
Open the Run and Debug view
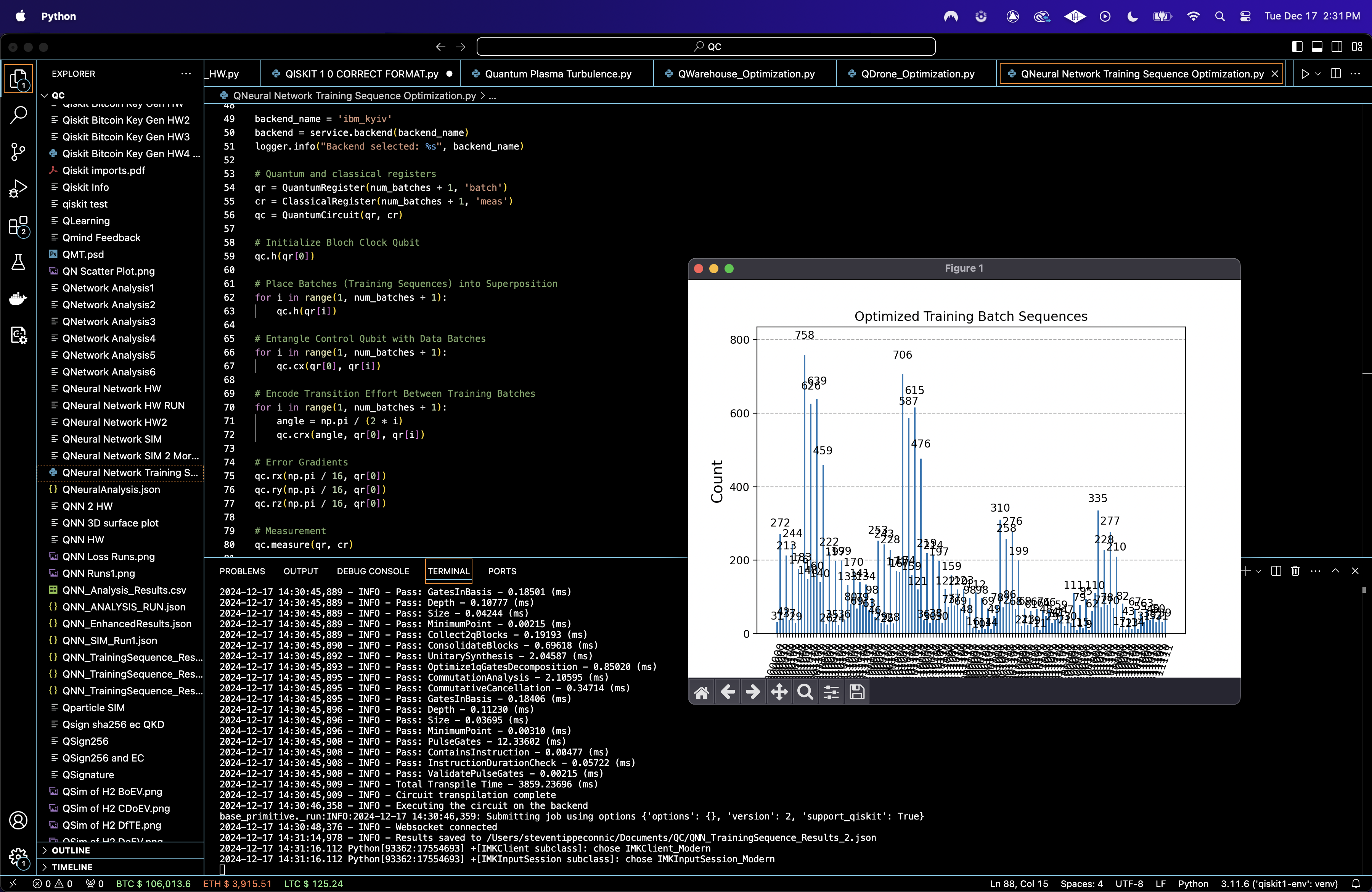[x=18, y=188]
